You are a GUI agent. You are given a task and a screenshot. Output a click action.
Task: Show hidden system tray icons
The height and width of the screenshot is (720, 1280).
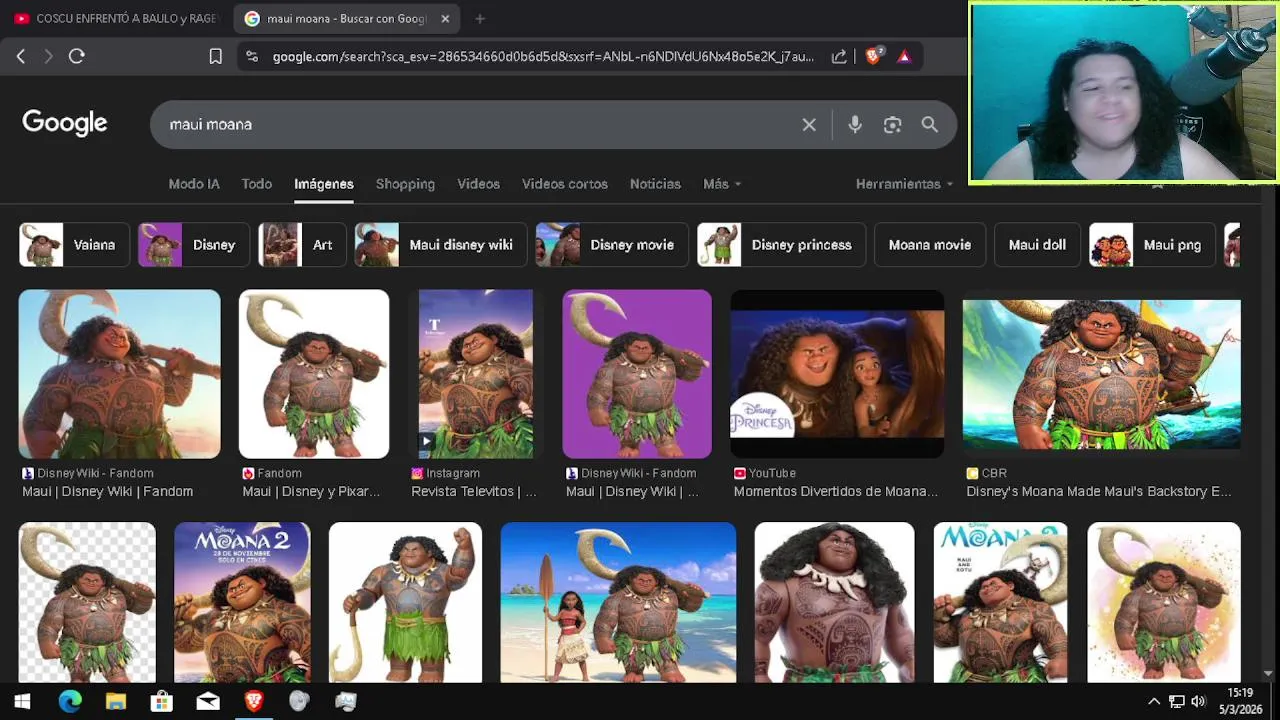coord(1153,702)
